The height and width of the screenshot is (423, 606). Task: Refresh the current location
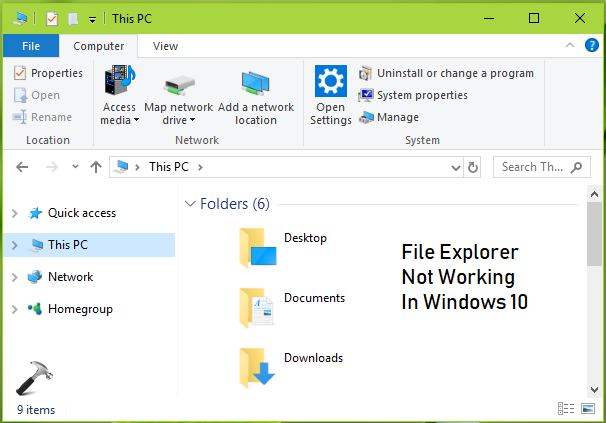click(x=472, y=167)
